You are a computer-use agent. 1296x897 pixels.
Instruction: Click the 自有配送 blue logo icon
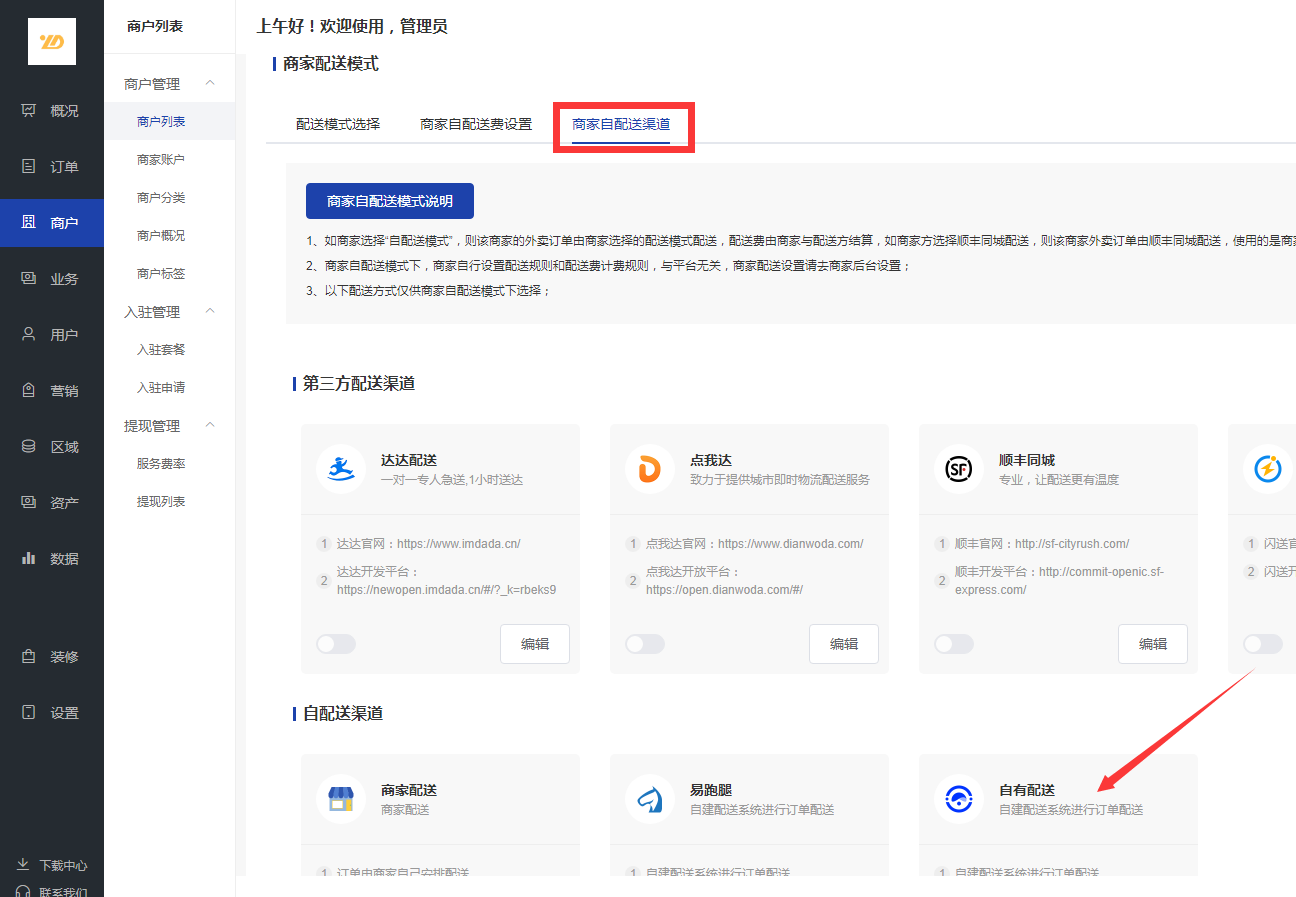pos(959,798)
